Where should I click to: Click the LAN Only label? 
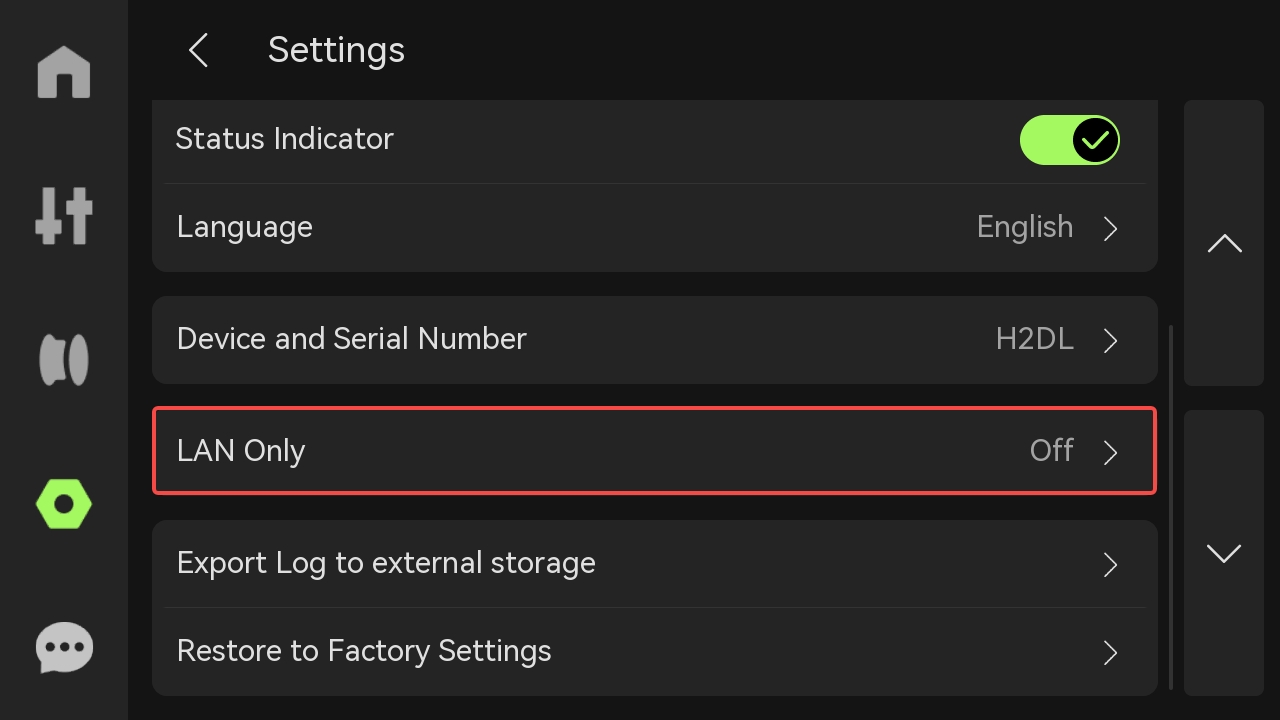[241, 451]
